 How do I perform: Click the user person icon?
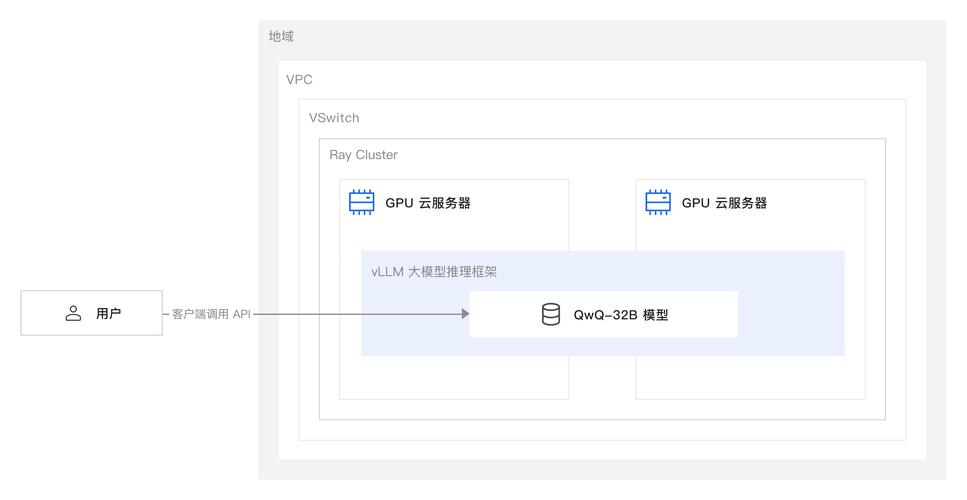73,314
